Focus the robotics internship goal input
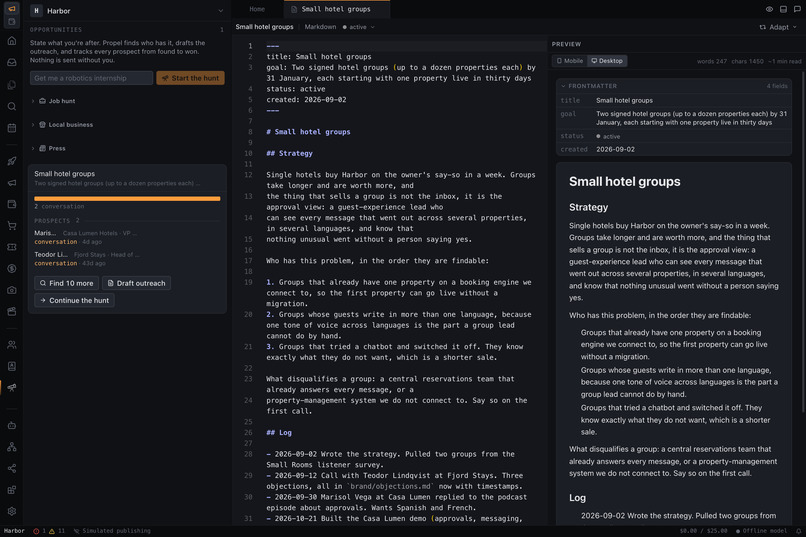The width and height of the screenshot is (806, 537). click(91, 78)
